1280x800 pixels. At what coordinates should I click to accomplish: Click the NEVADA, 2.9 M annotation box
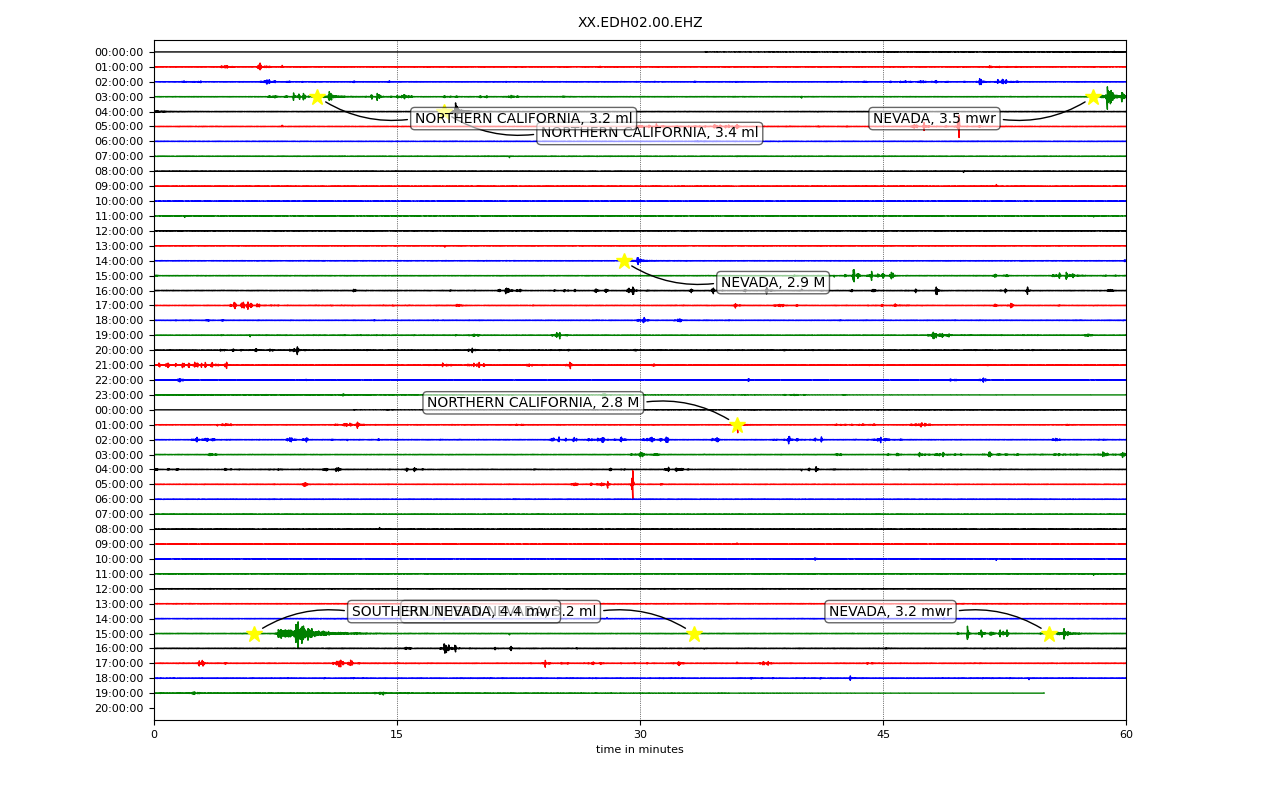773,283
